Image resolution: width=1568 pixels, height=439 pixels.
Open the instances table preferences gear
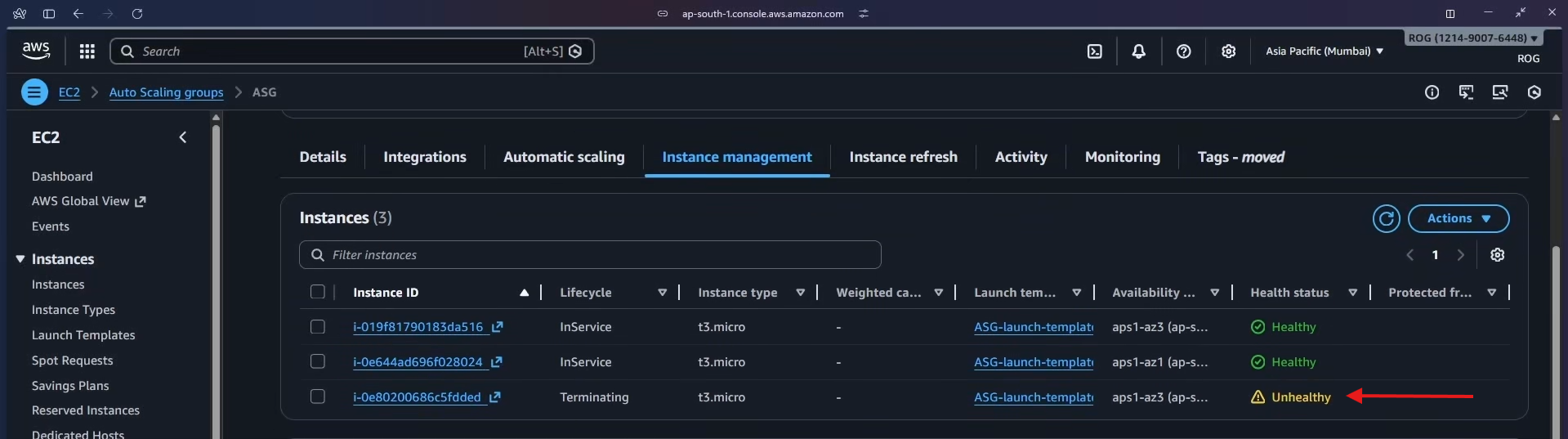coord(1497,255)
